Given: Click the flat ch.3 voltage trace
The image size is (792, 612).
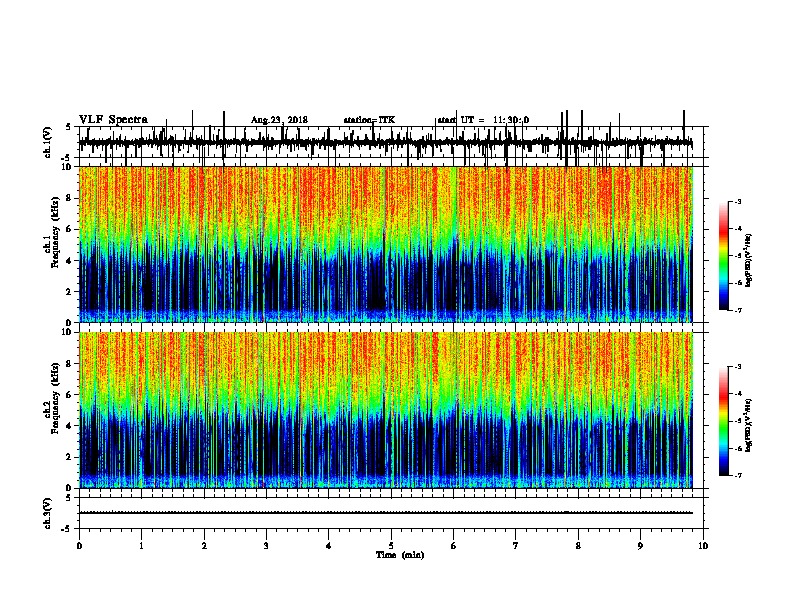Looking at the screenshot, I should 386,513.
